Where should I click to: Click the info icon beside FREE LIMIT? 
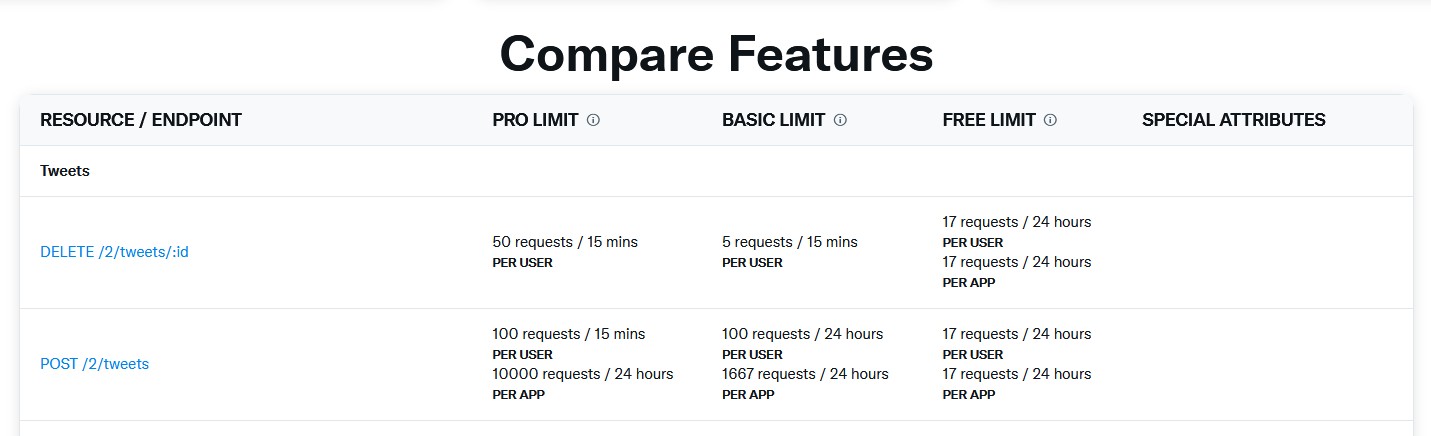pyautogui.click(x=1050, y=120)
